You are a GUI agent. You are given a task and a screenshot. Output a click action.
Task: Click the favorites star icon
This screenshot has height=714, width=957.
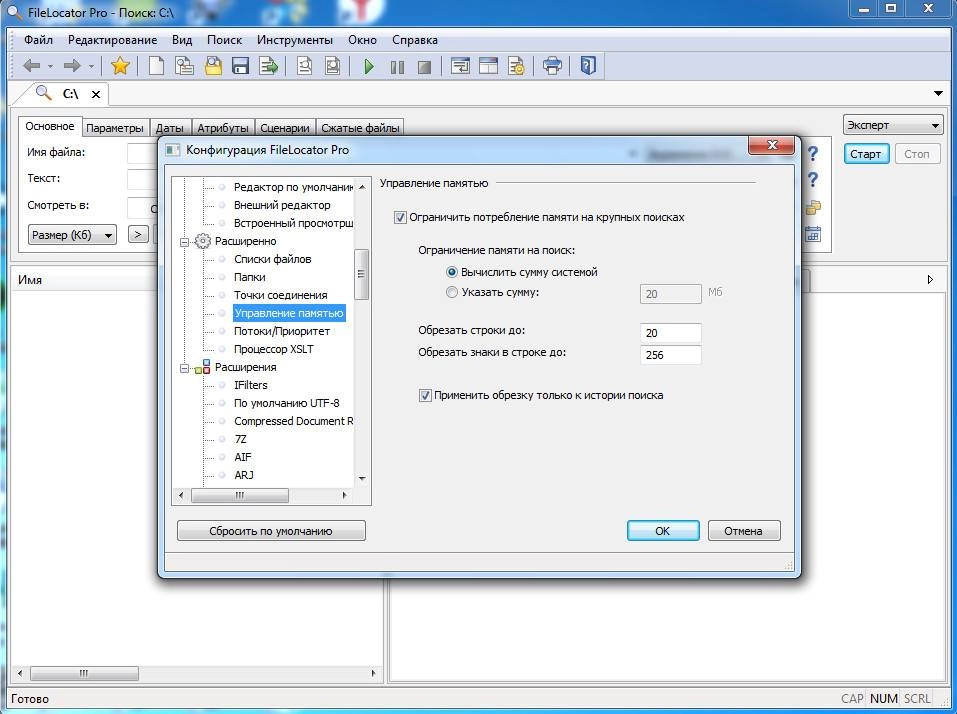pyautogui.click(x=120, y=65)
